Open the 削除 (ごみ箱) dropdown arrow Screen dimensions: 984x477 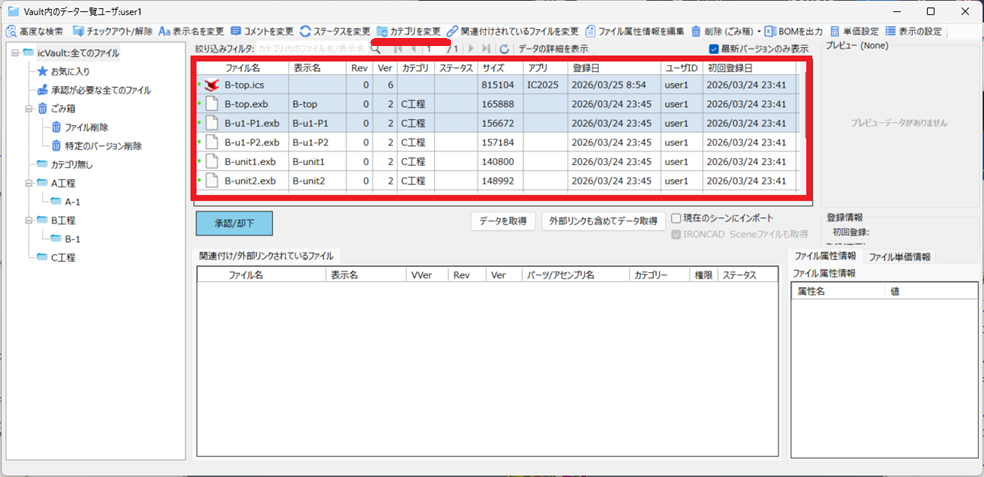point(760,31)
